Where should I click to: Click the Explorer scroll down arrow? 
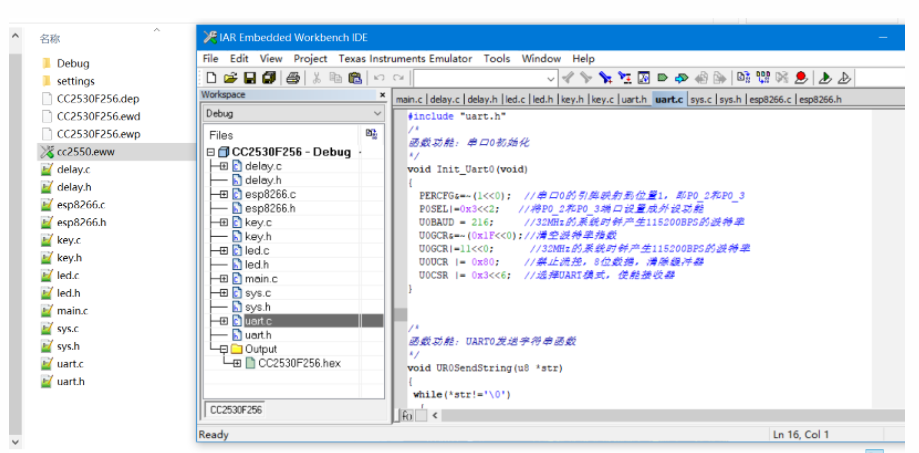15,442
